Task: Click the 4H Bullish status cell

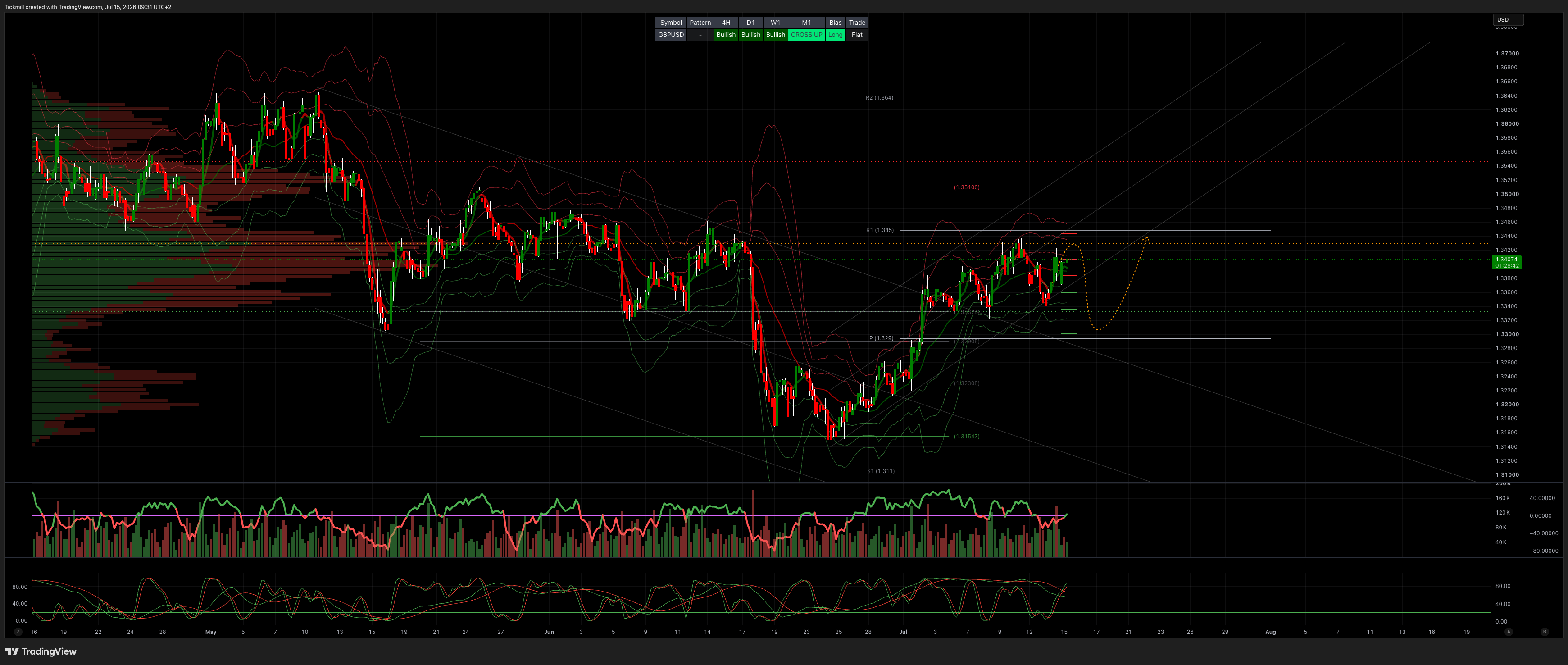Action: tap(726, 35)
